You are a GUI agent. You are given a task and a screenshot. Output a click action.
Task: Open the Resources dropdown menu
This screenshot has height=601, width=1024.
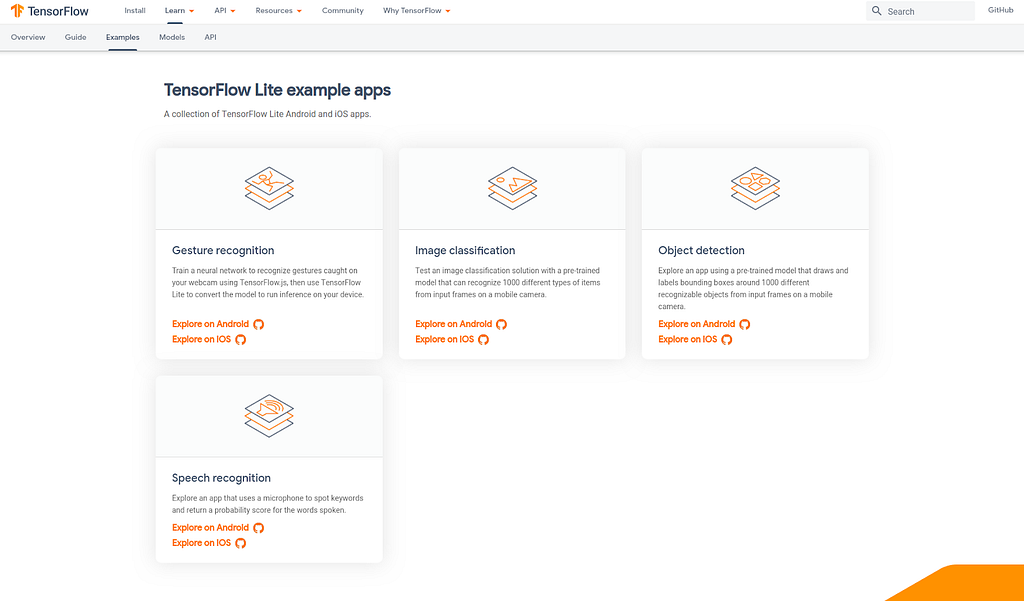[279, 10]
